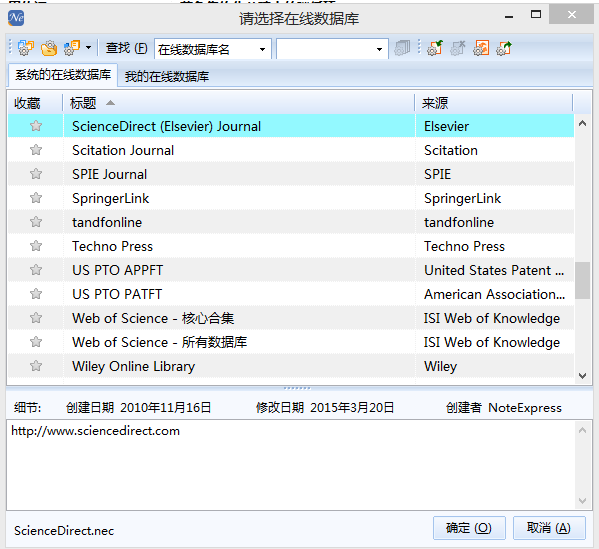This screenshot has height=549, width=599.
Task: Select Techno Press title row
Action: coord(291,246)
